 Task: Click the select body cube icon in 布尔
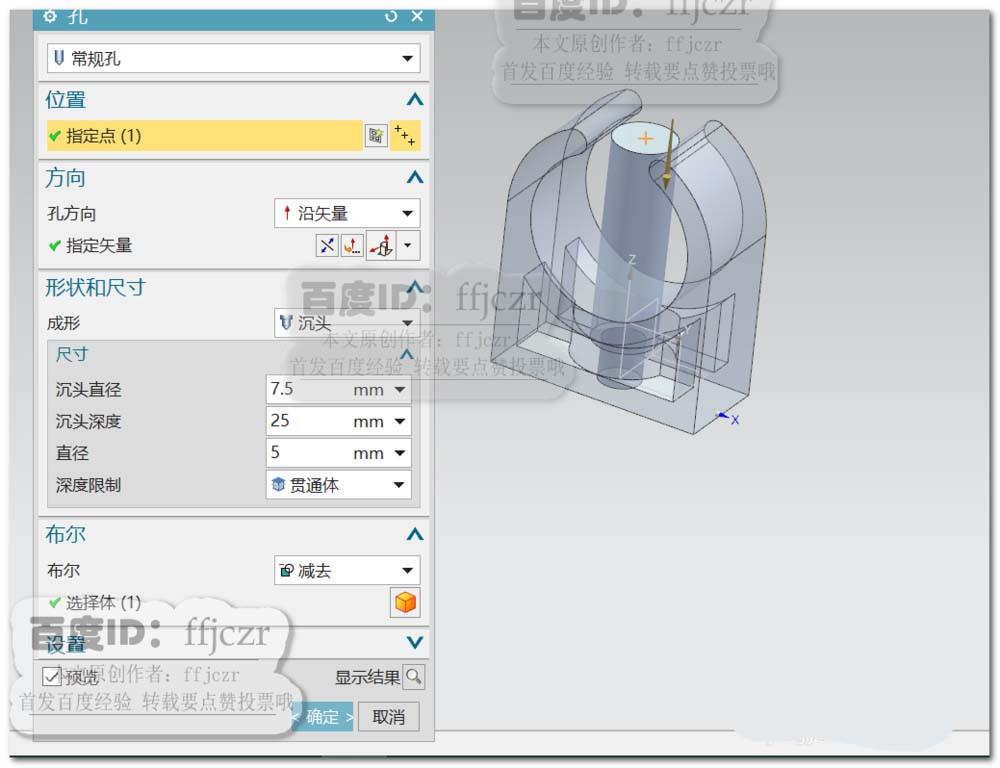pos(407,603)
